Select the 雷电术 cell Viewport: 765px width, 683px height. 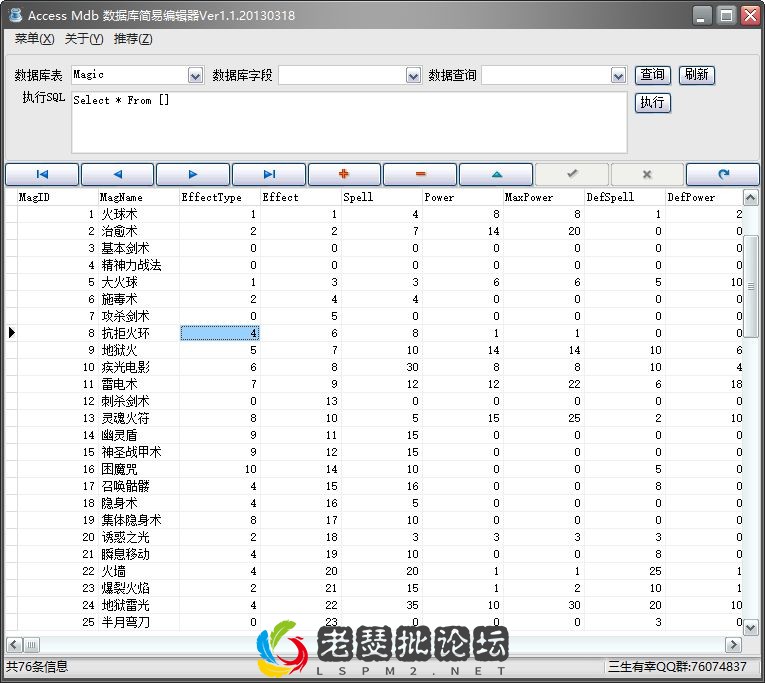139,384
